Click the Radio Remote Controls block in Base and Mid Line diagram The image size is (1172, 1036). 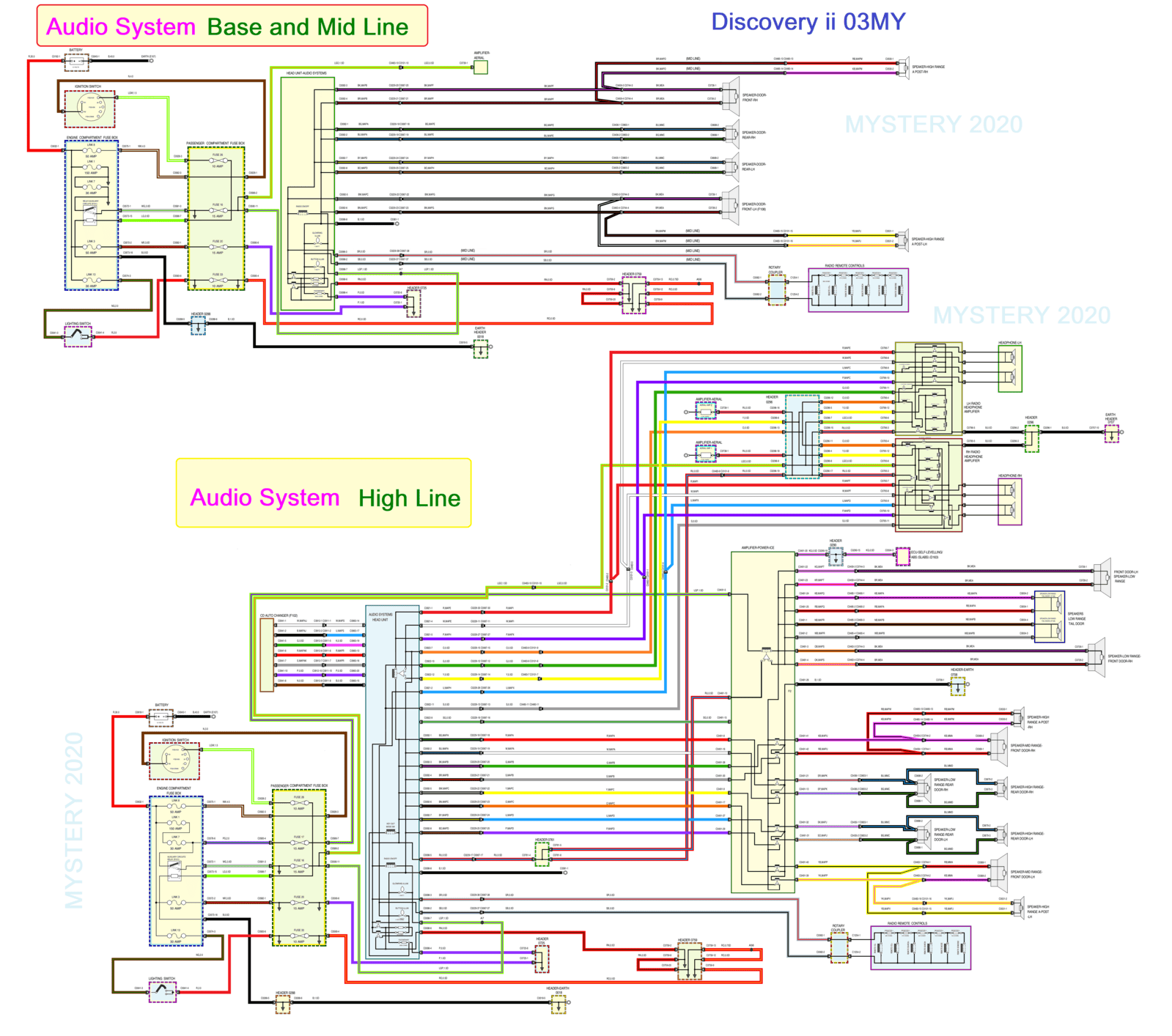click(858, 290)
